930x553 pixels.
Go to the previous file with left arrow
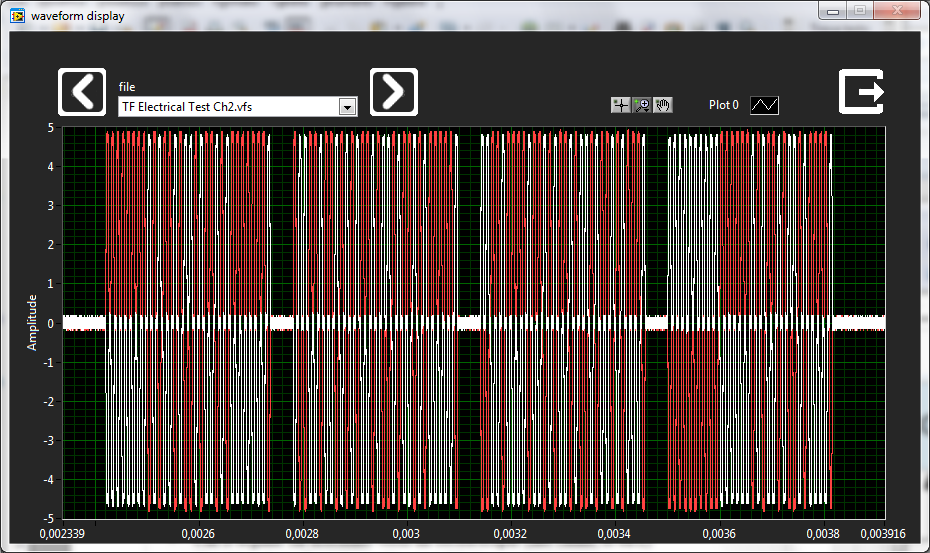click(x=82, y=92)
